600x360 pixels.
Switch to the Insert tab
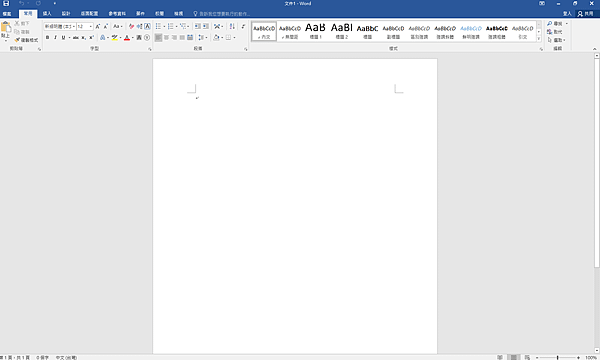[47, 14]
